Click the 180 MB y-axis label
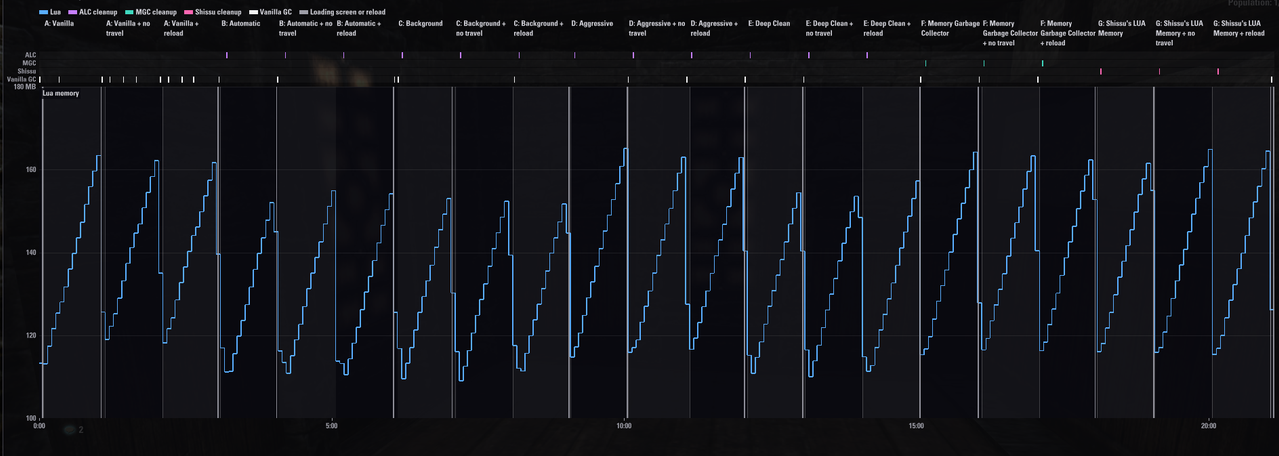 [24, 87]
